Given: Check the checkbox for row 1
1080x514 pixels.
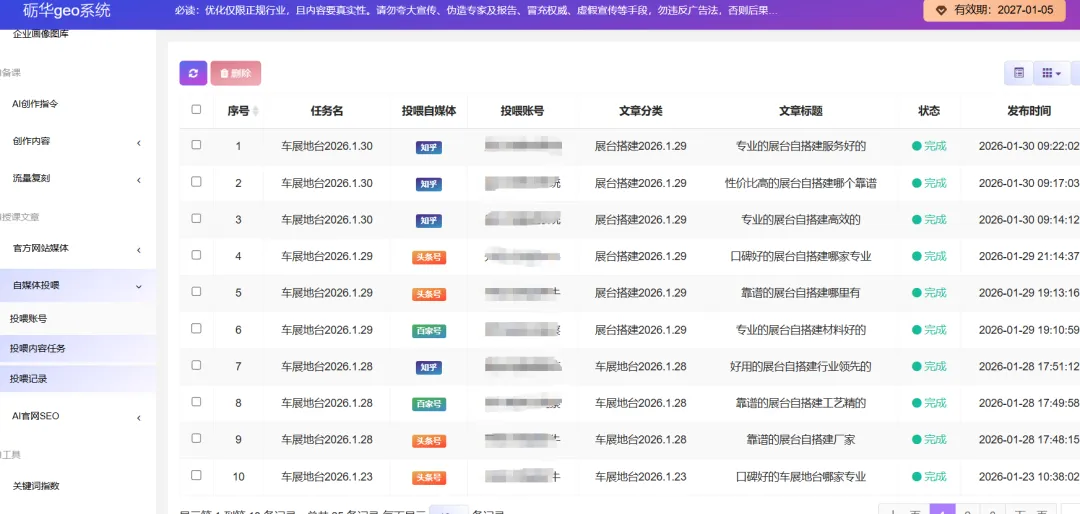Looking at the screenshot, I should click(x=196, y=145).
